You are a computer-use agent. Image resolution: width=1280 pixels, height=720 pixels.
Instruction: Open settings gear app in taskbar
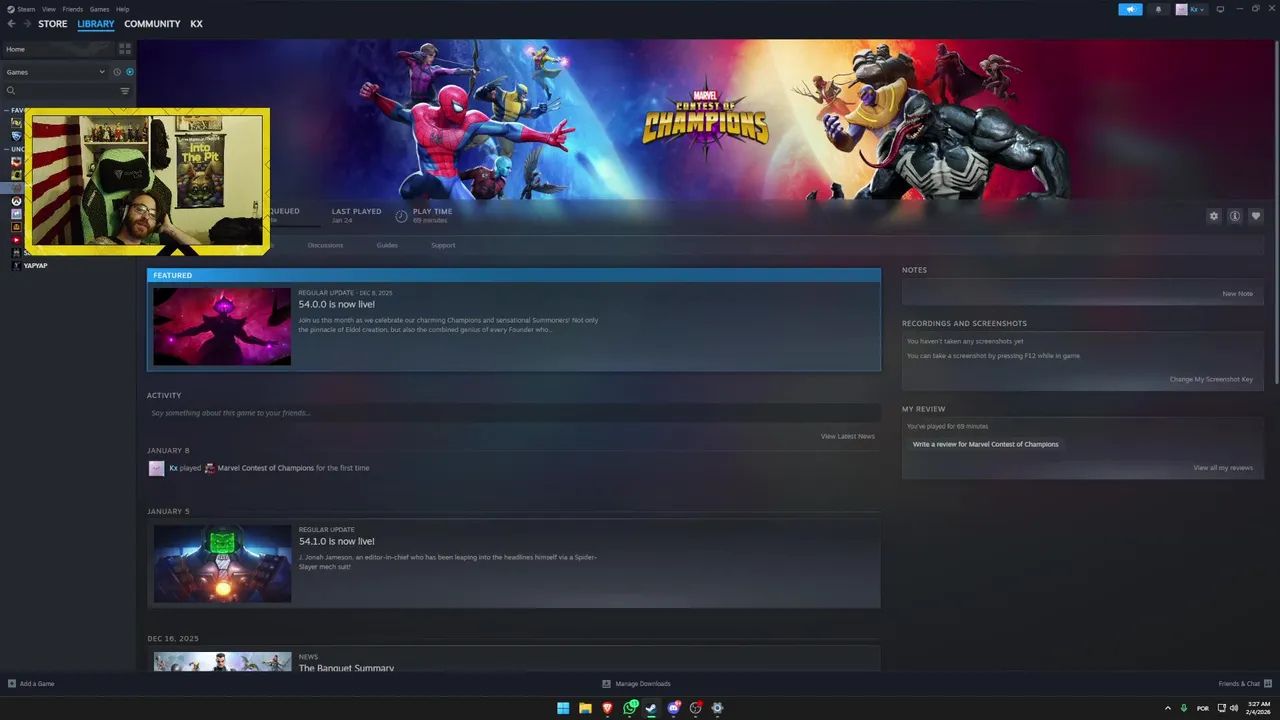coord(717,708)
